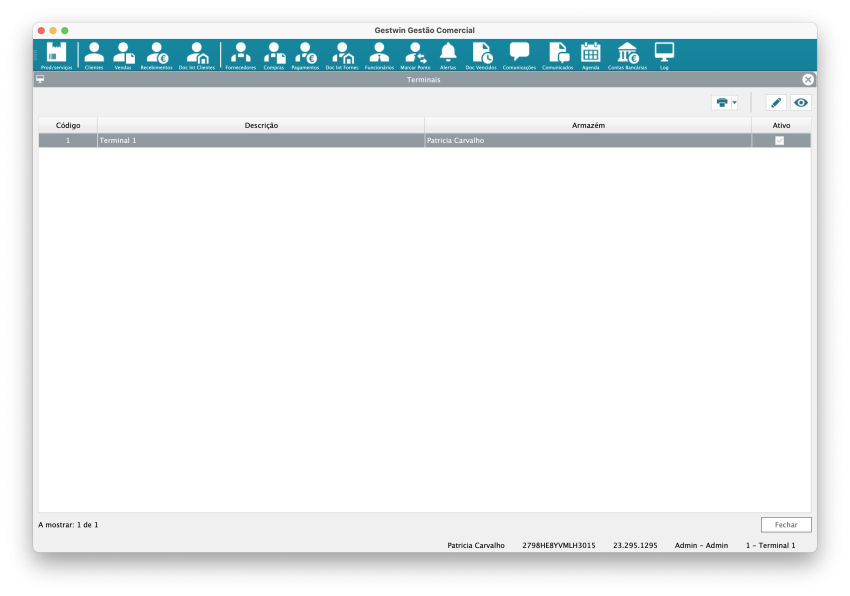Open Marcar Ponto function
Screen dimensions: 850x596
pyautogui.click(x=415, y=55)
